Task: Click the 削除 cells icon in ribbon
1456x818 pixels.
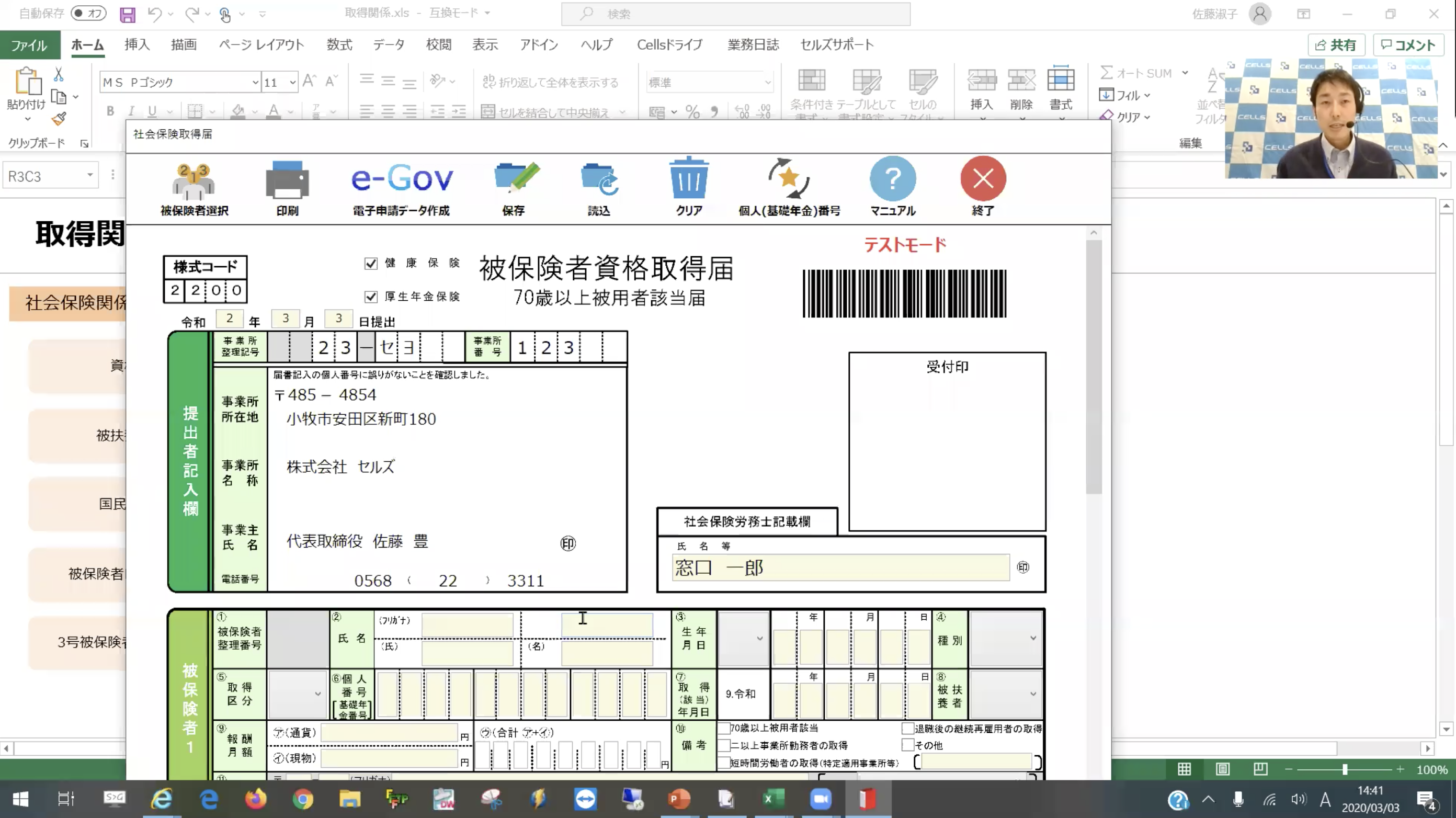Action: pos(1021,80)
